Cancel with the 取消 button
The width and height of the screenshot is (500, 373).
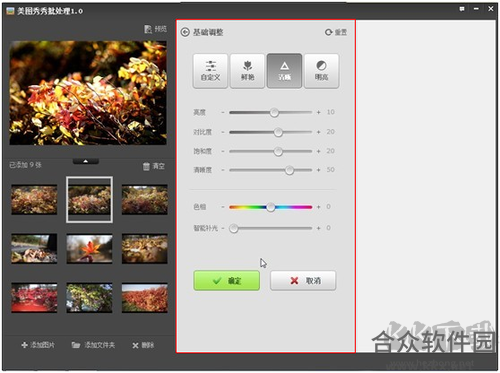point(303,281)
